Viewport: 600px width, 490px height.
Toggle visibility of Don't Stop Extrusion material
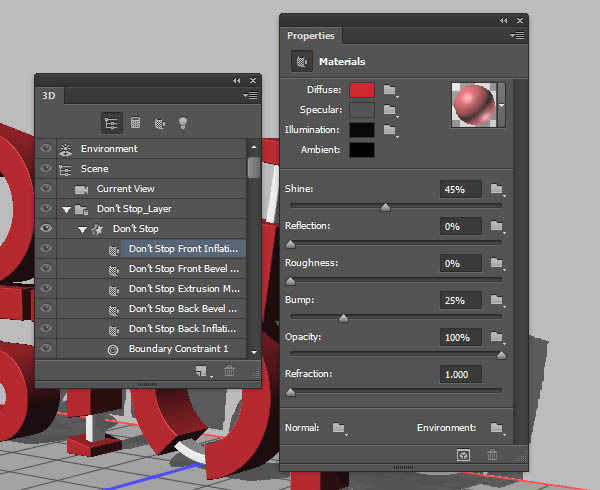coord(46,288)
